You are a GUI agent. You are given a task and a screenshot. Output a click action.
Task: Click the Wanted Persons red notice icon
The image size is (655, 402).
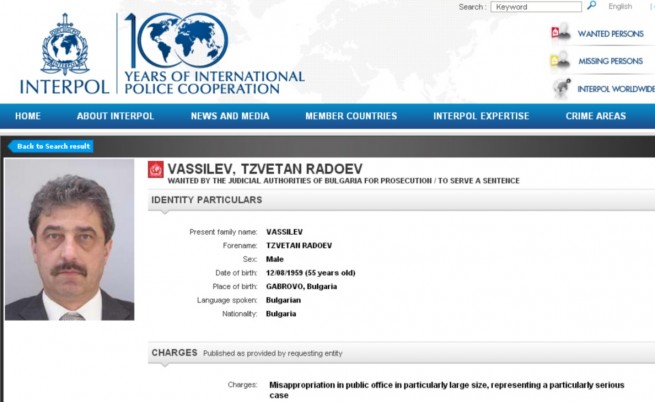coord(561,32)
